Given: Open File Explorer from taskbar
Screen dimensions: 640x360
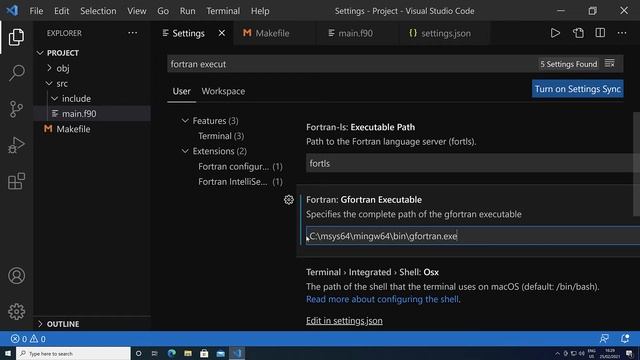Looking at the screenshot, I should (188, 353).
